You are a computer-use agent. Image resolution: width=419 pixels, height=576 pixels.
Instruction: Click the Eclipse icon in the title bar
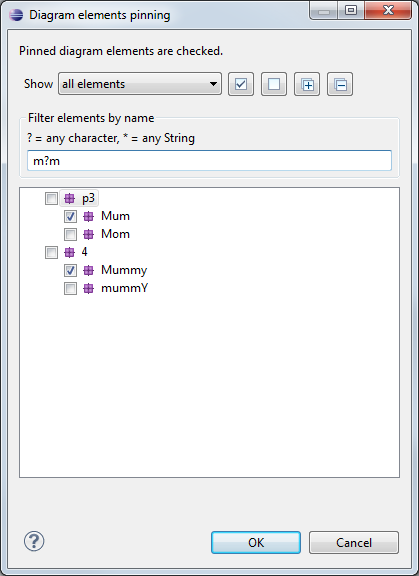[16, 15]
